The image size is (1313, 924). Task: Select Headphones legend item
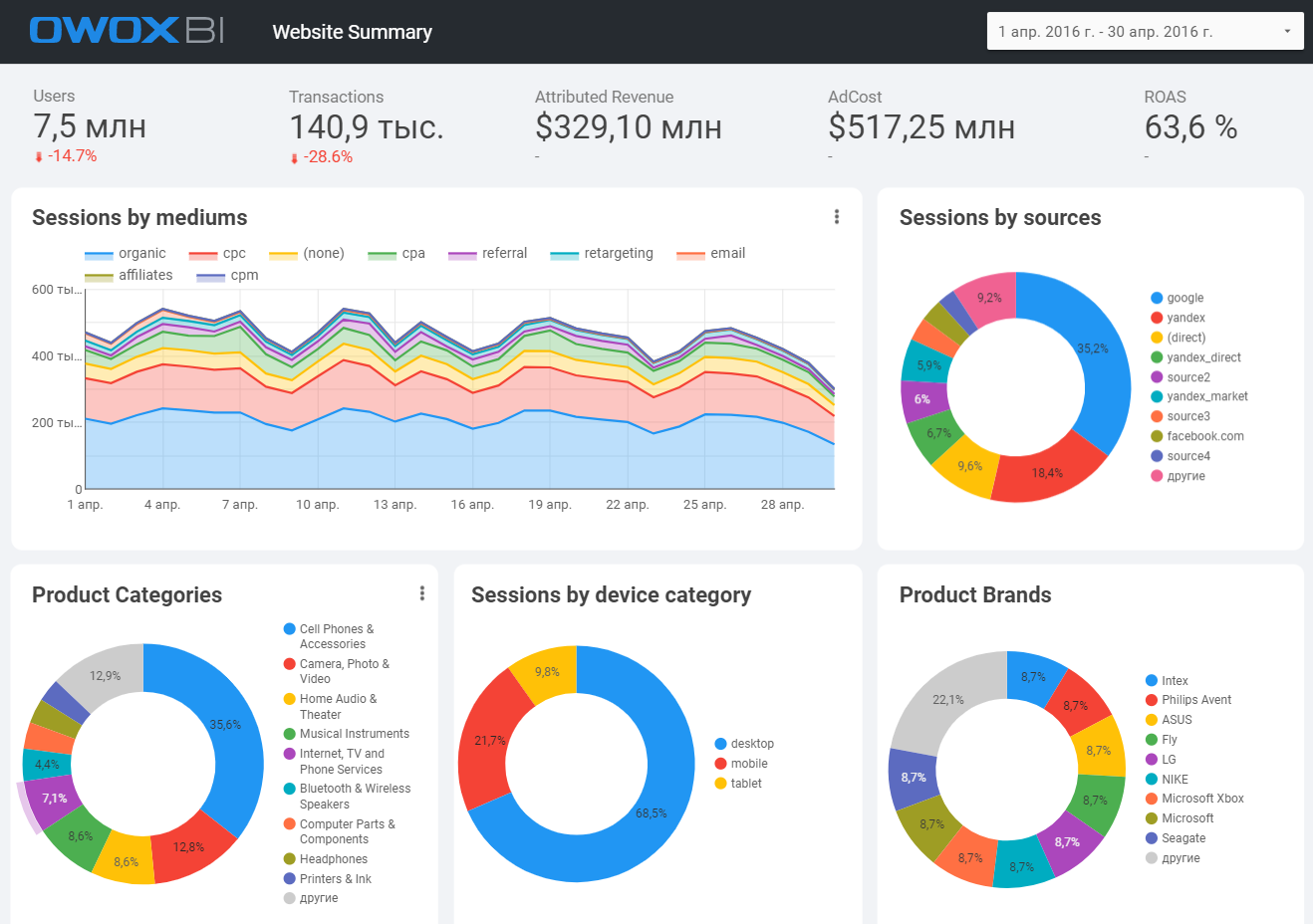point(326,859)
